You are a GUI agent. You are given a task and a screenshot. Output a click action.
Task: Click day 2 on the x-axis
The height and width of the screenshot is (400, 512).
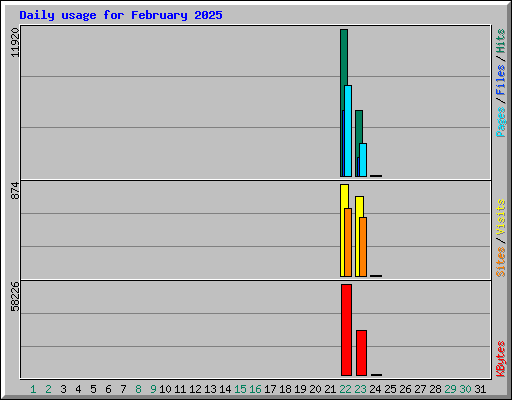[x=48, y=389]
